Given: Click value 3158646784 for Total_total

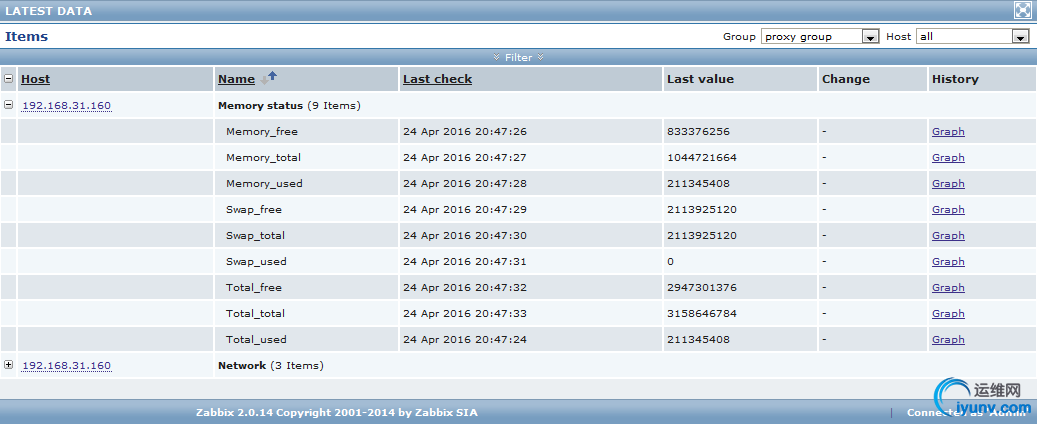Looking at the screenshot, I should pyautogui.click(x=702, y=314).
